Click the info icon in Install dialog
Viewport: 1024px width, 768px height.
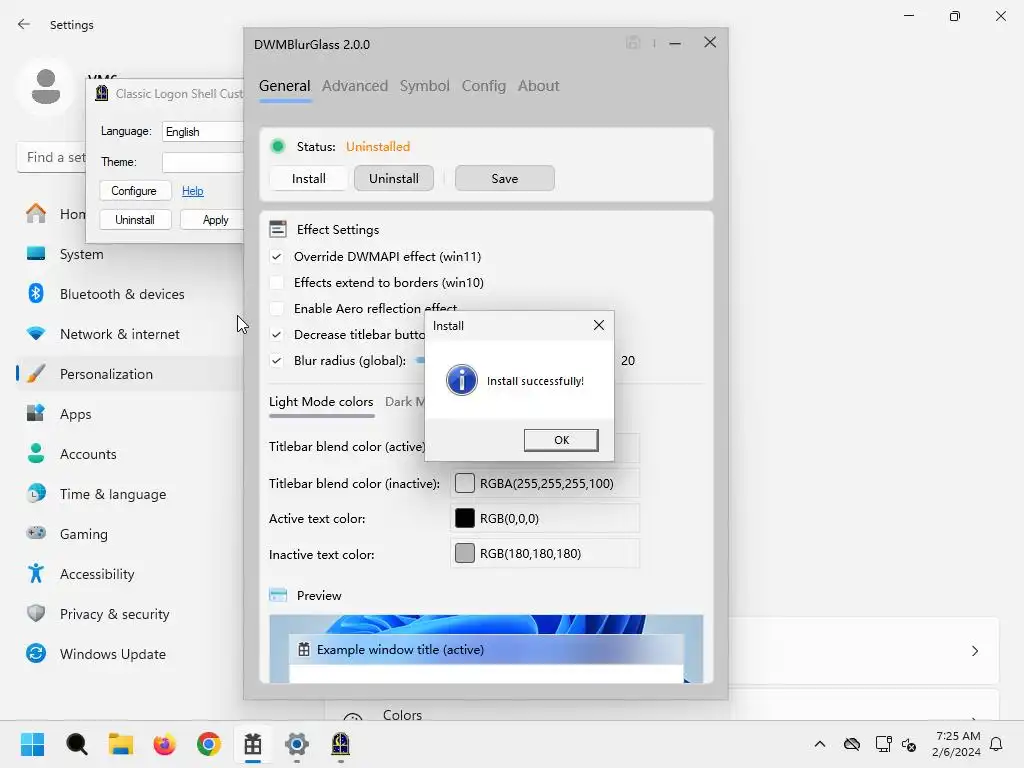tap(462, 380)
